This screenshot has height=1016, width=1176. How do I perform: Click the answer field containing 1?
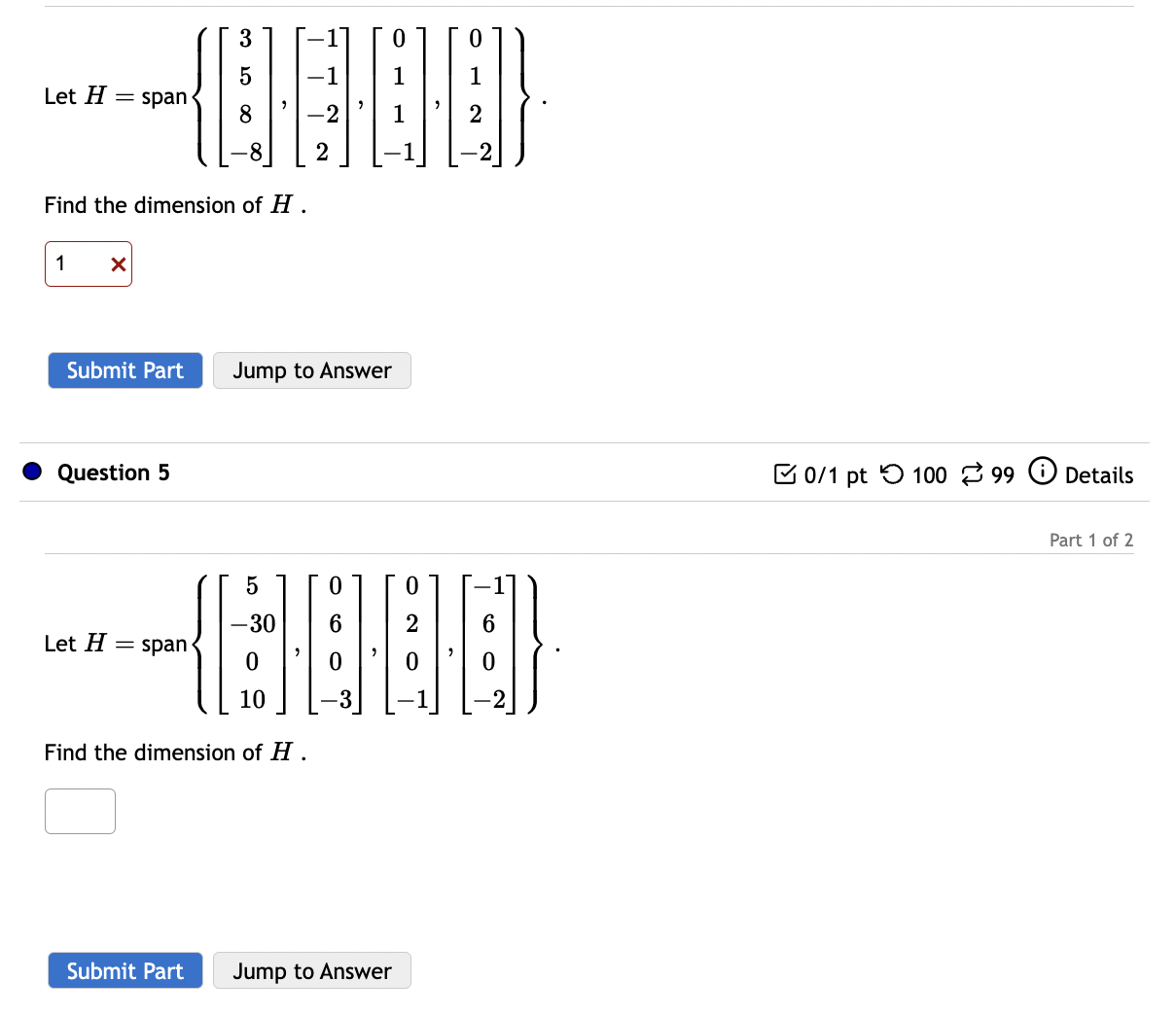click(x=89, y=264)
